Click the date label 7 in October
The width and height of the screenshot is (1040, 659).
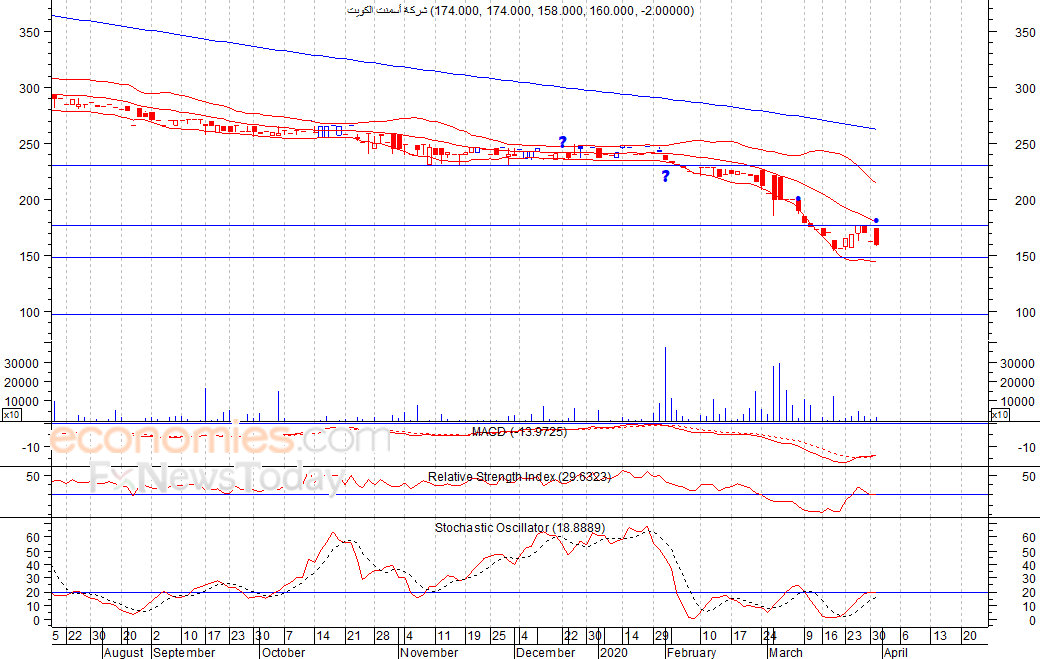click(289, 636)
